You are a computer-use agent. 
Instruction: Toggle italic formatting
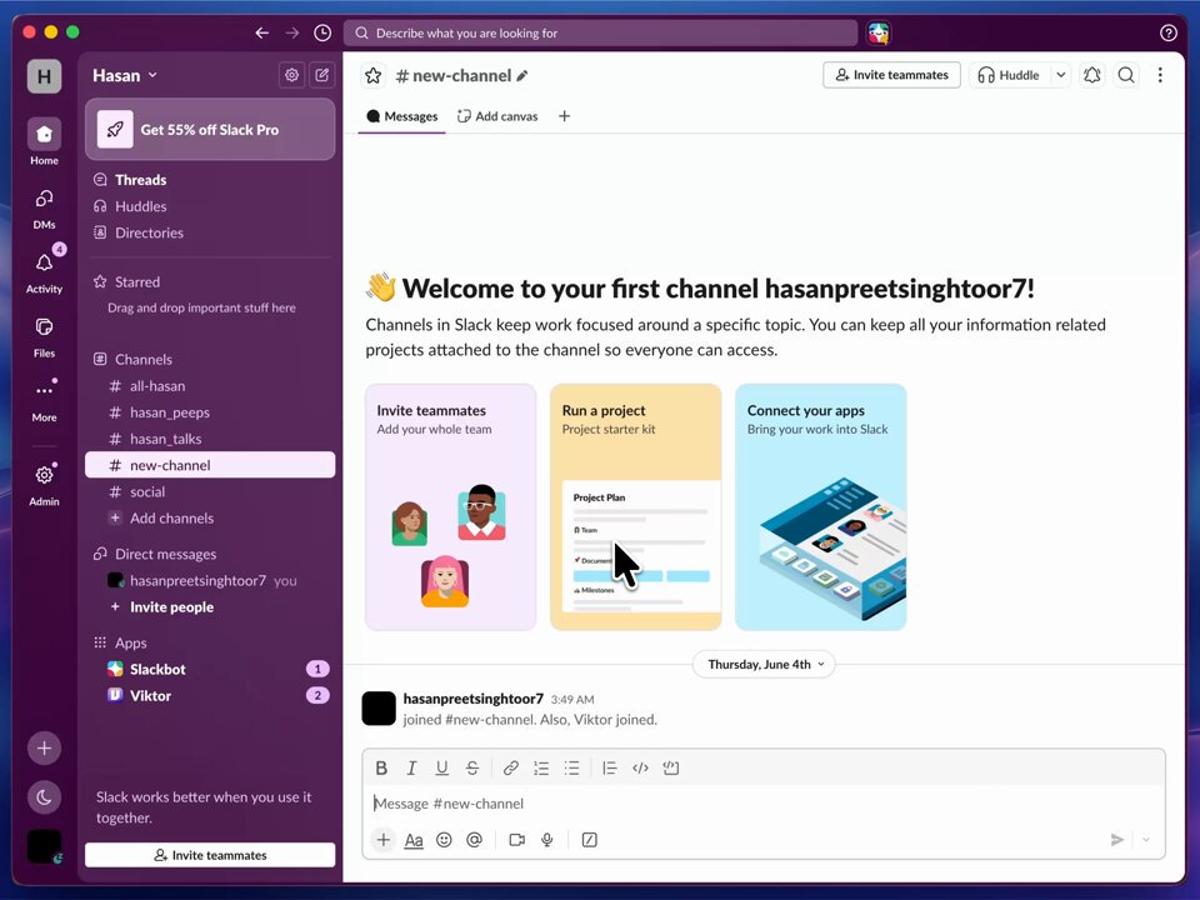(x=411, y=768)
